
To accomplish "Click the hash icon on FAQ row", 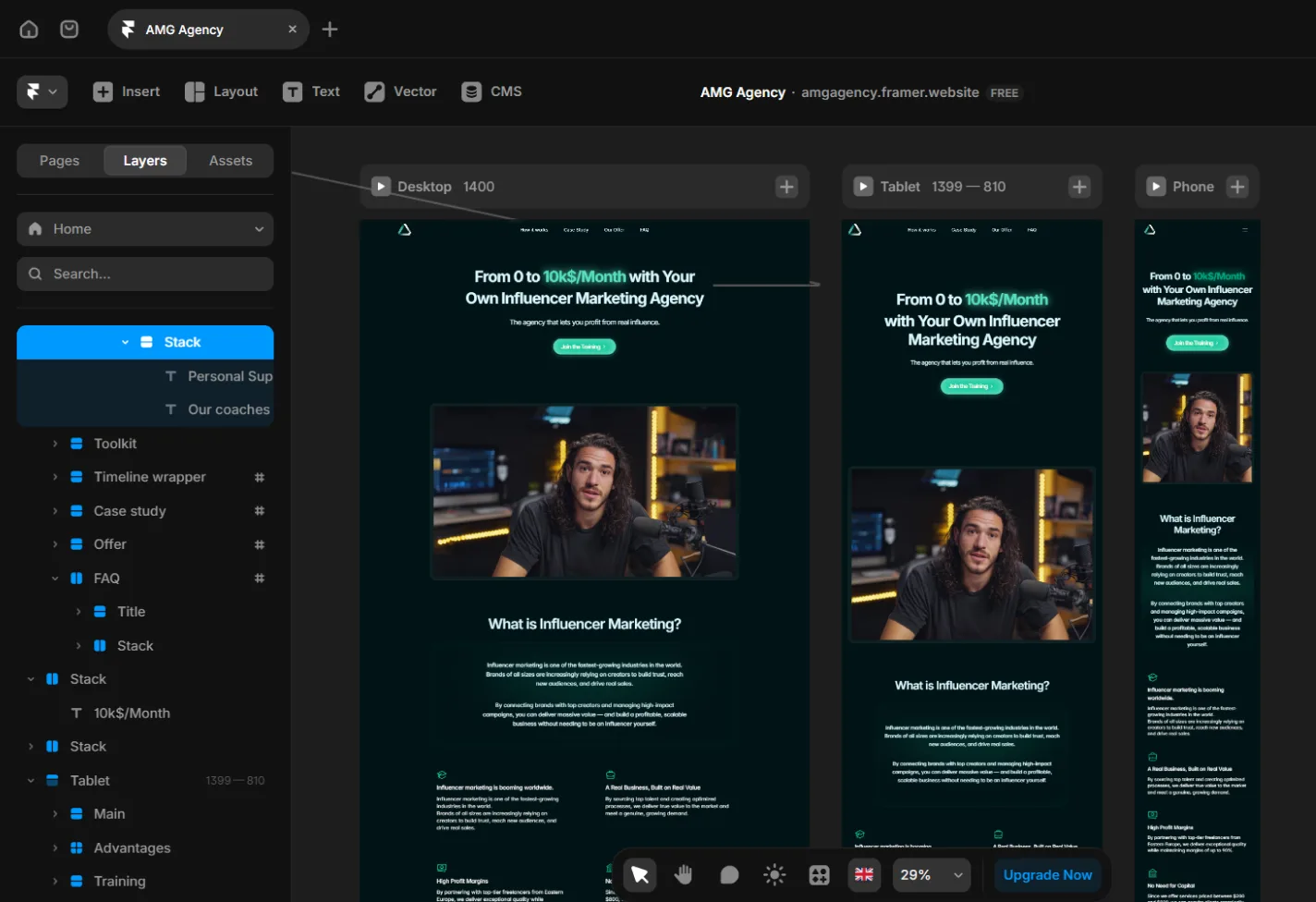I will [260, 579].
